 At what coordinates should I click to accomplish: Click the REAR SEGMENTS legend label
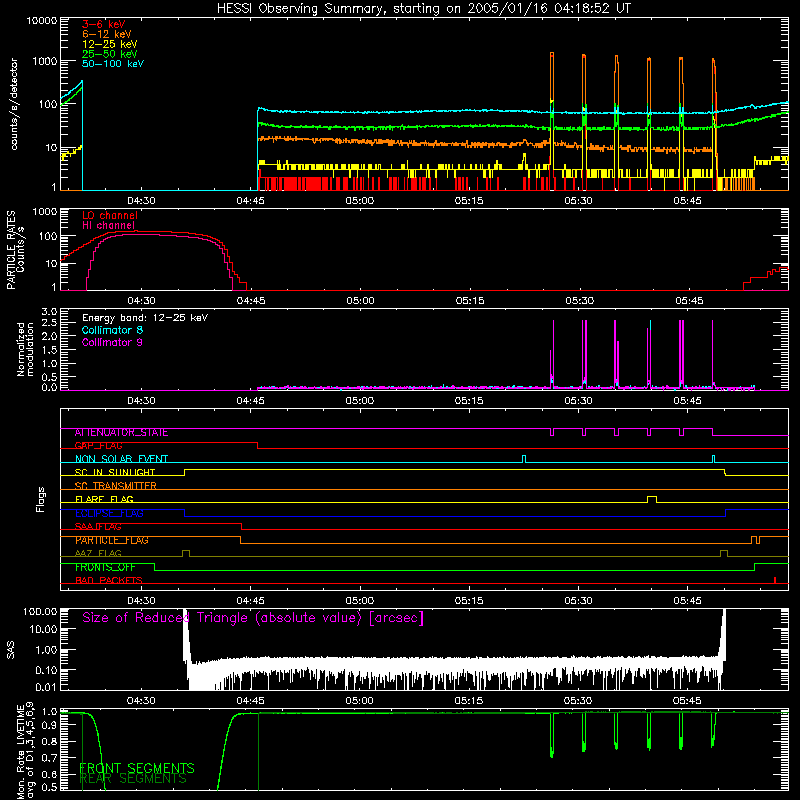pos(134,779)
